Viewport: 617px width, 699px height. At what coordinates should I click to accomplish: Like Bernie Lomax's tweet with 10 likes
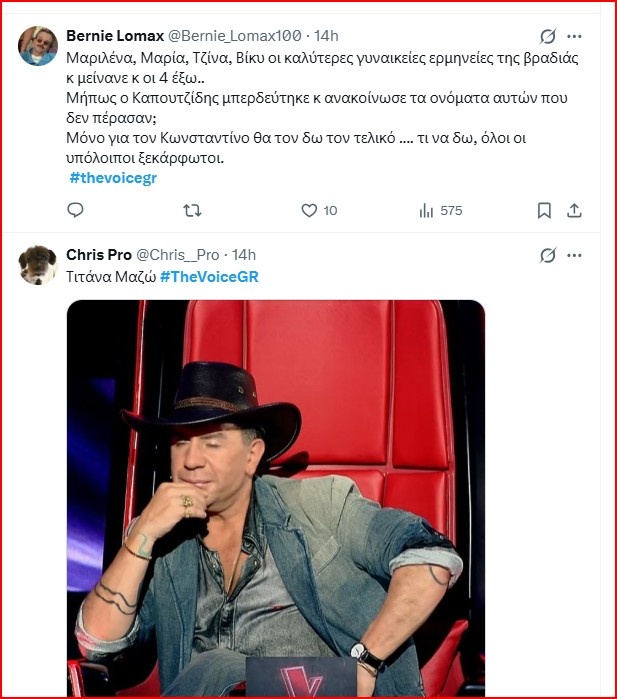click(319, 210)
